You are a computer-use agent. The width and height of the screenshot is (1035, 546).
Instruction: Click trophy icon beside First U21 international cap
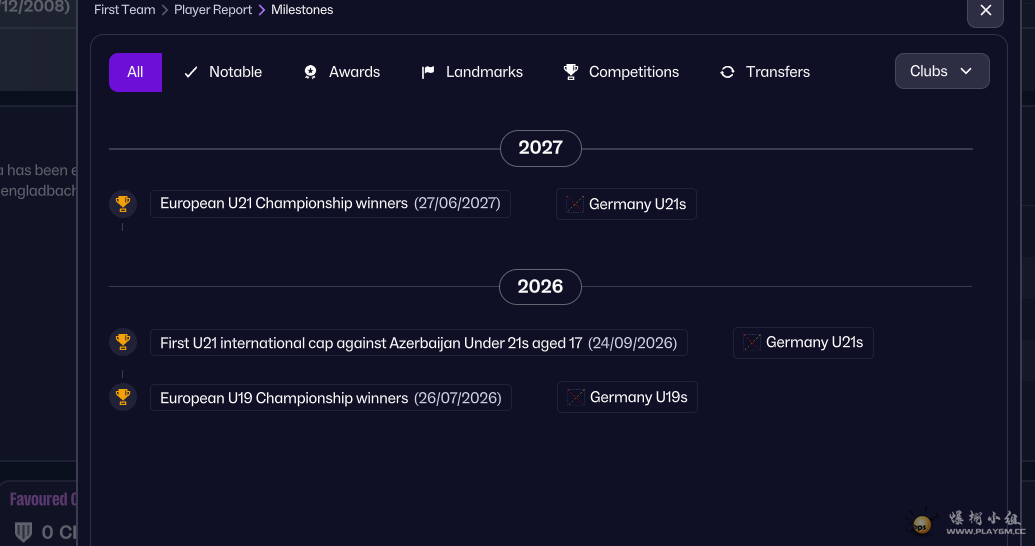[123, 342]
